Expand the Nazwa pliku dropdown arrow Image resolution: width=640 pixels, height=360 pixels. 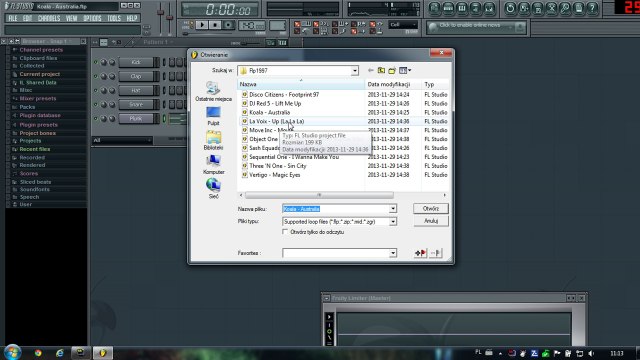(x=392, y=209)
